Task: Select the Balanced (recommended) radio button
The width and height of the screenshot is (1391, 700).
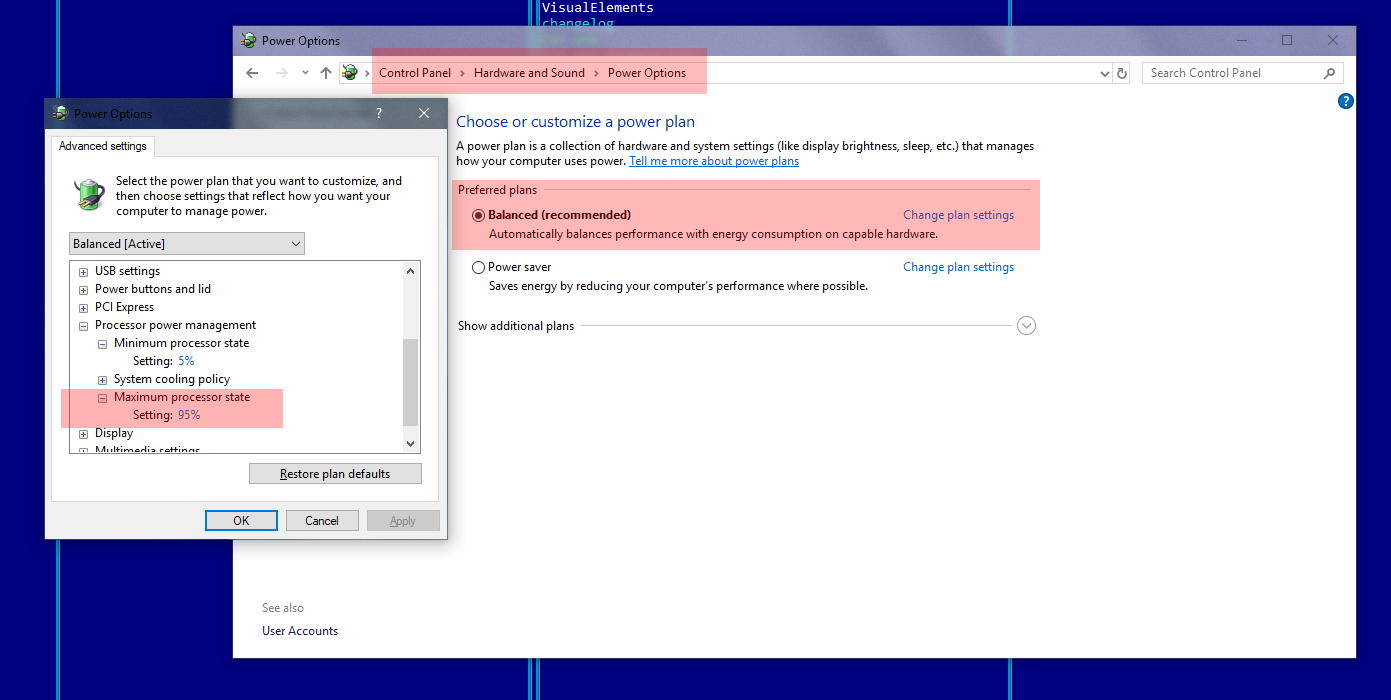Action: pyautogui.click(x=478, y=215)
